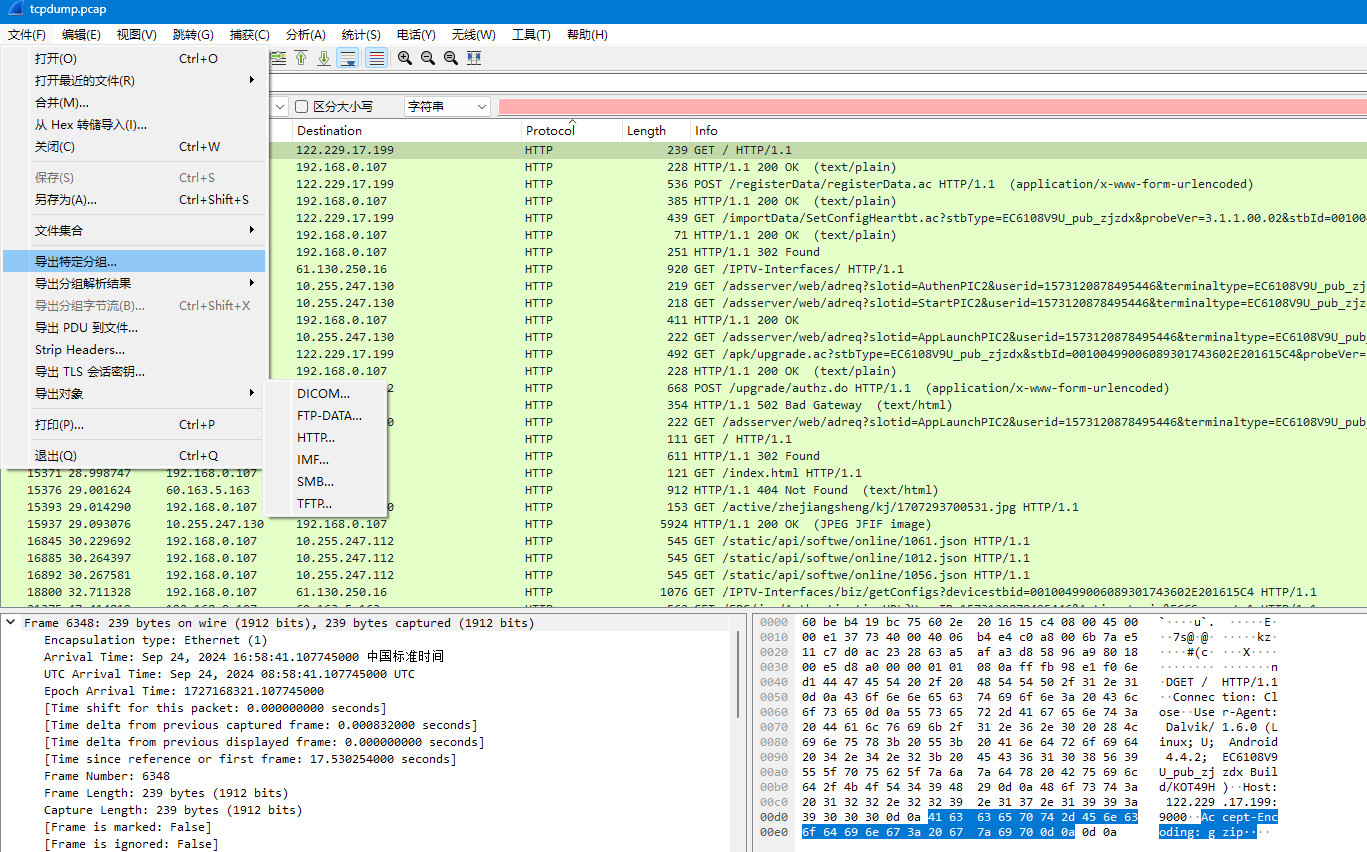
Task: Click the Frame Number: 6348 detail line
Action: tap(107, 776)
